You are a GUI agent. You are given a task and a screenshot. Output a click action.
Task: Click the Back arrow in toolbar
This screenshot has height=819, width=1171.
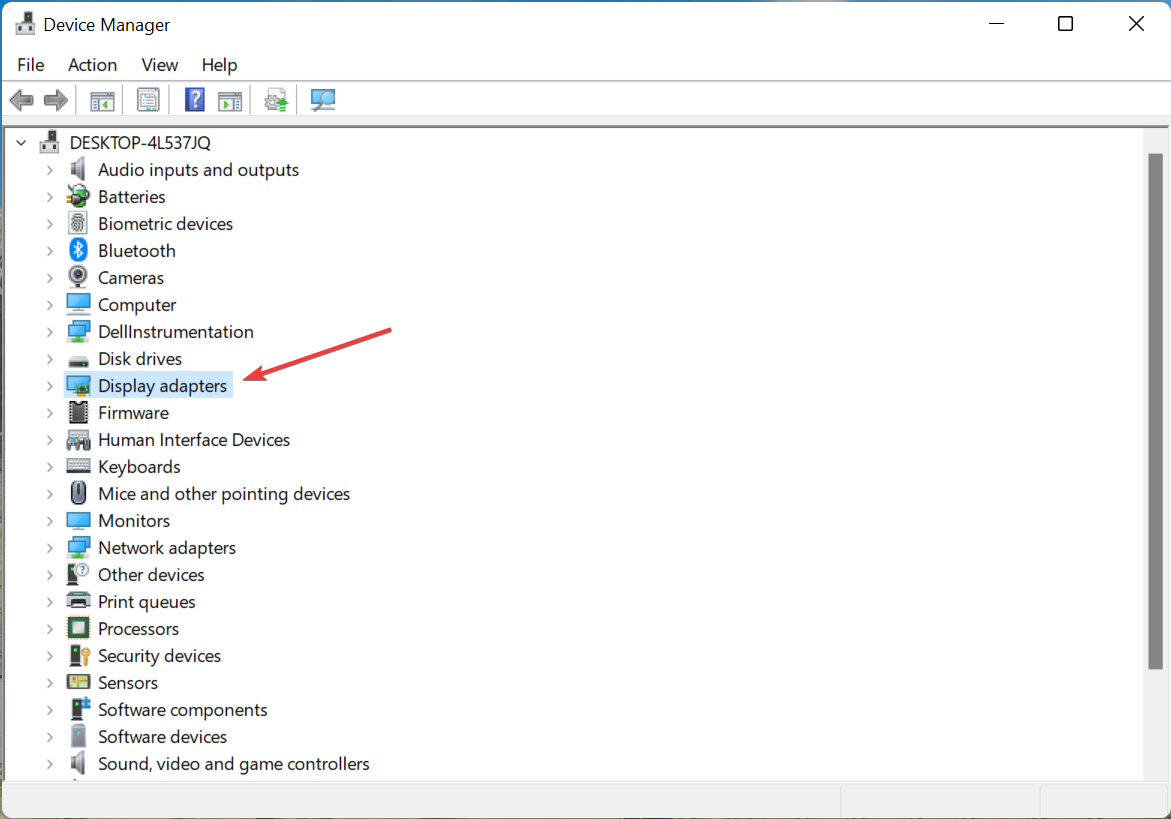(21, 100)
